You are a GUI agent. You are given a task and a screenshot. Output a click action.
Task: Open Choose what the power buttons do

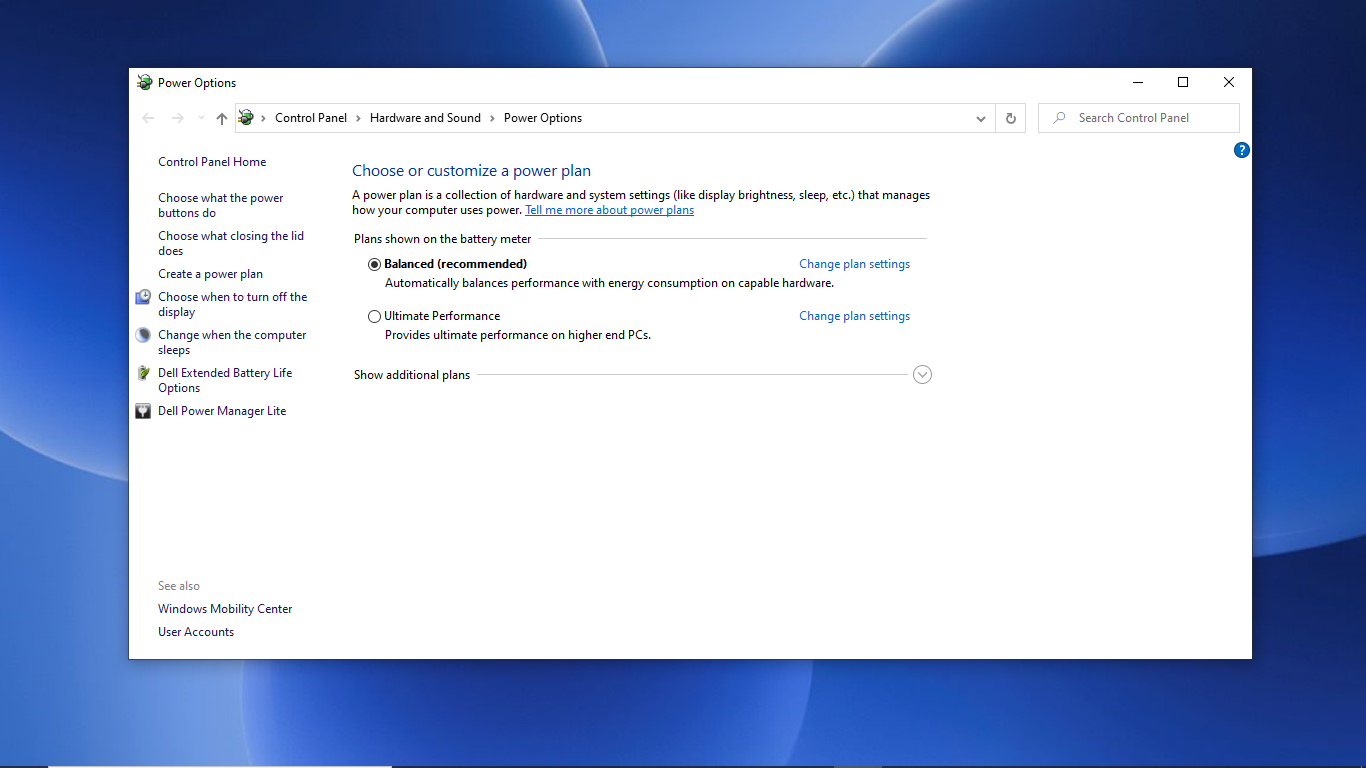coord(221,205)
